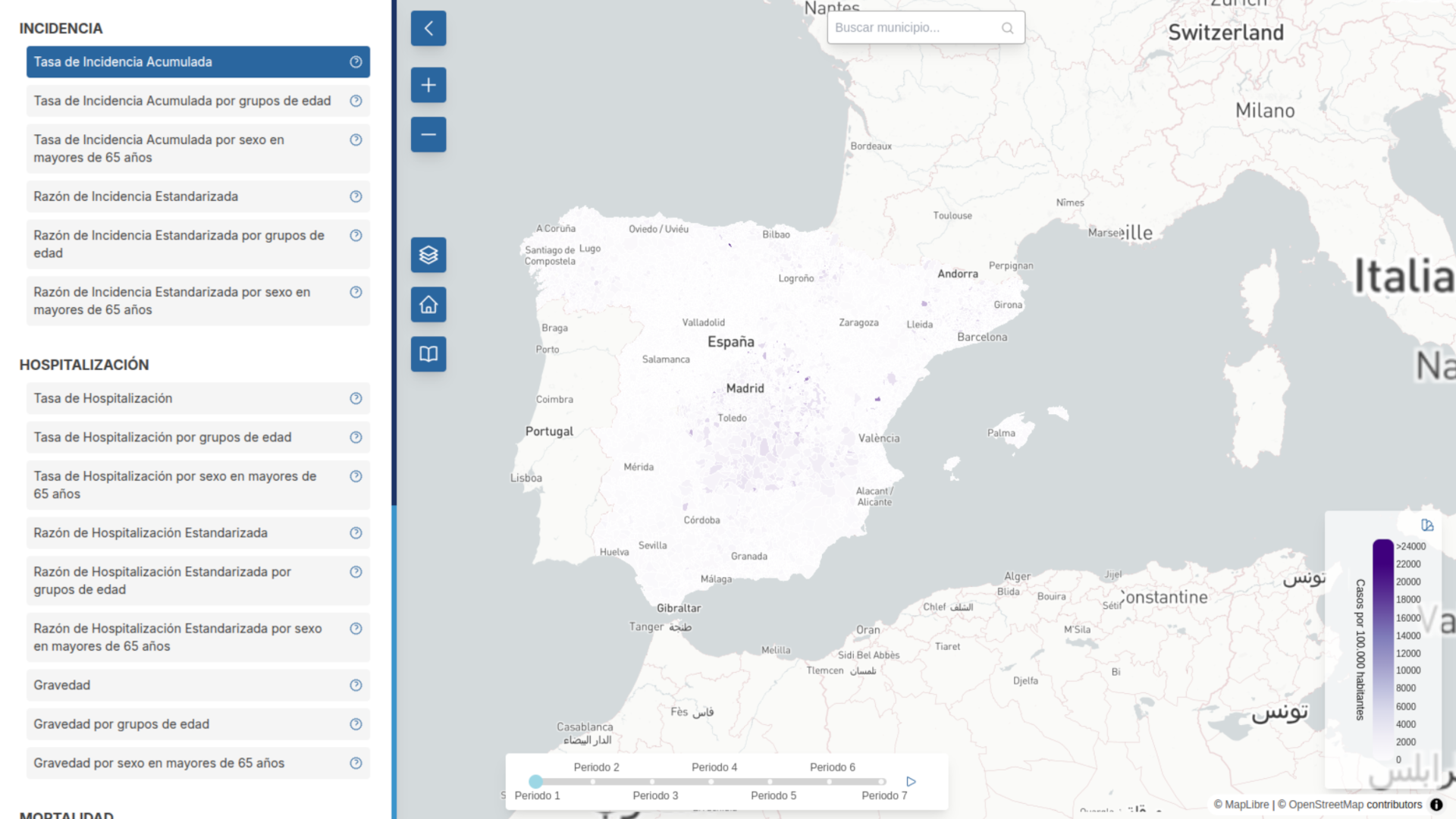Open help for Razón de Incidencia Estandarizada
This screenshot has width=1456, height=819.
356,196
